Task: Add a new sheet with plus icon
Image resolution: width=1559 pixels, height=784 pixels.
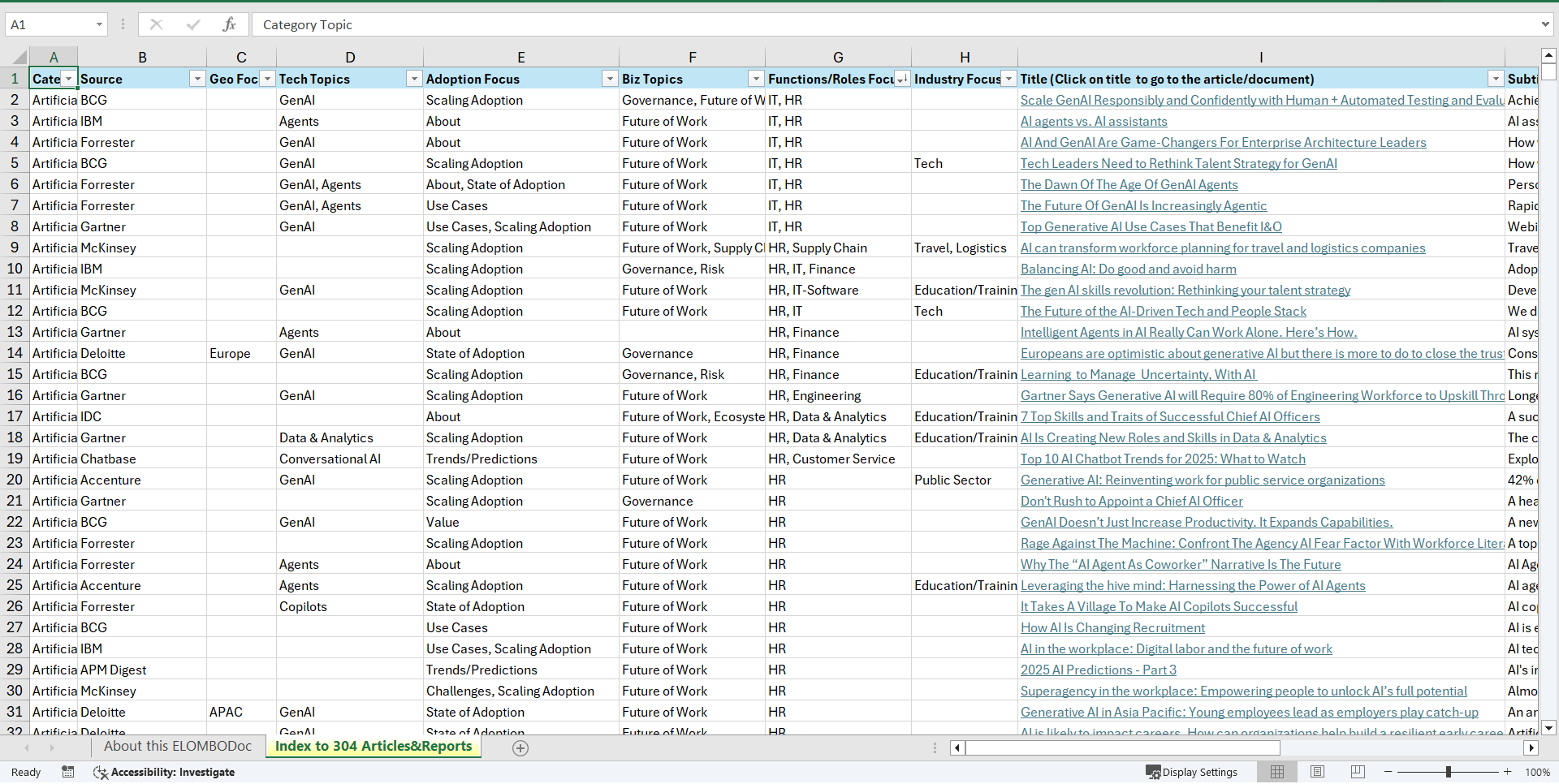Action: coord(520,748)
